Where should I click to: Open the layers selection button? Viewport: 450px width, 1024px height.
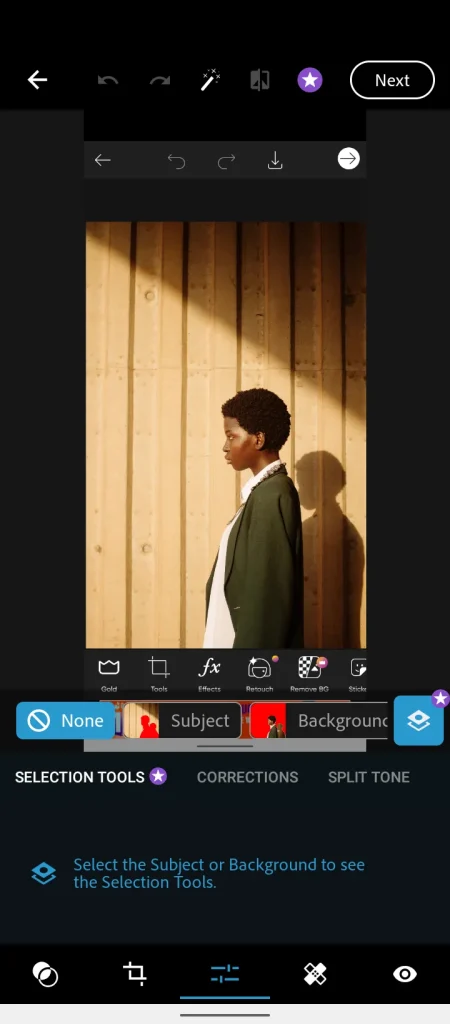point(419,720)
